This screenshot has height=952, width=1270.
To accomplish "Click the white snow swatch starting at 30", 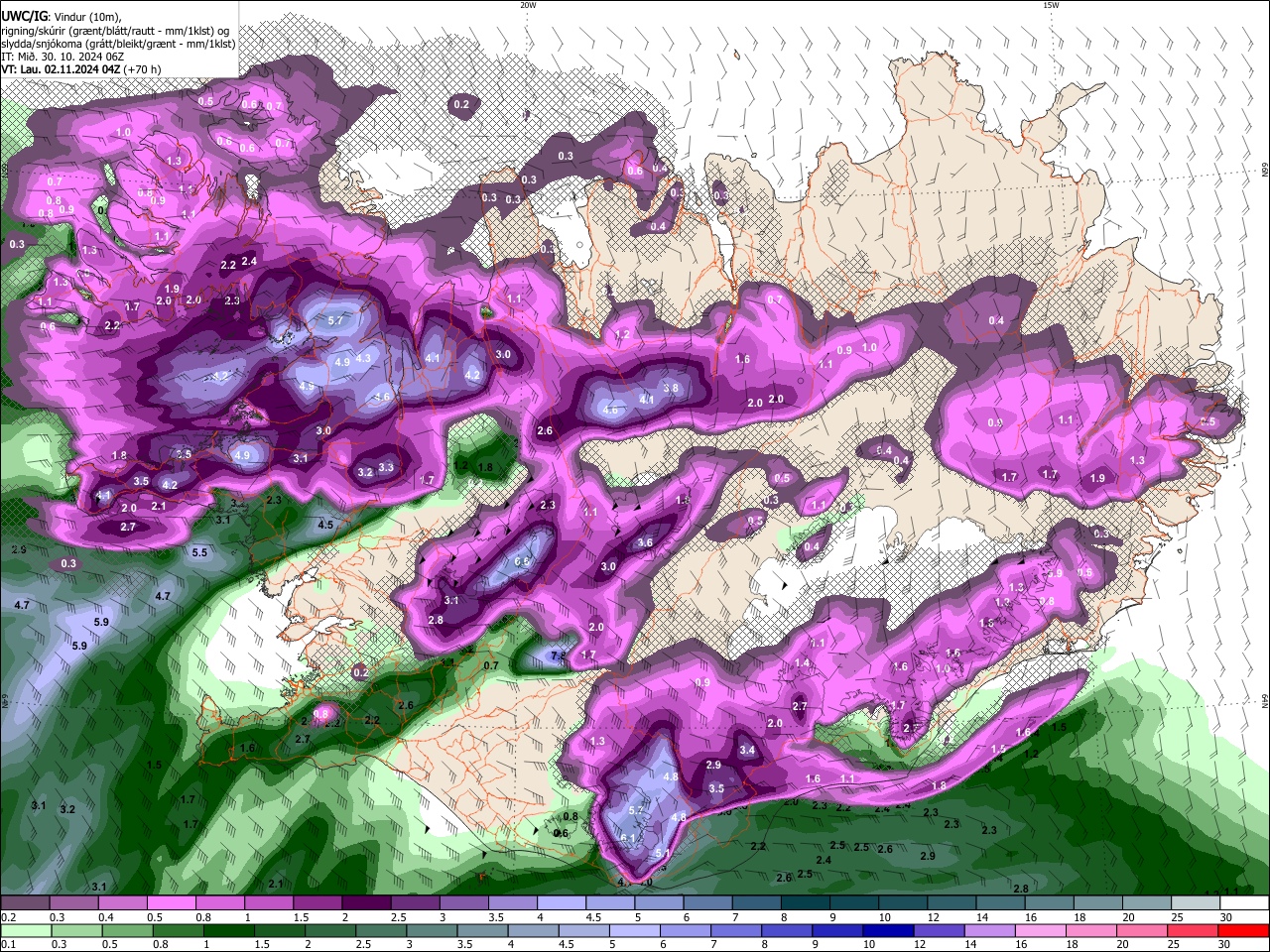I will click(x=1243, y=903).
